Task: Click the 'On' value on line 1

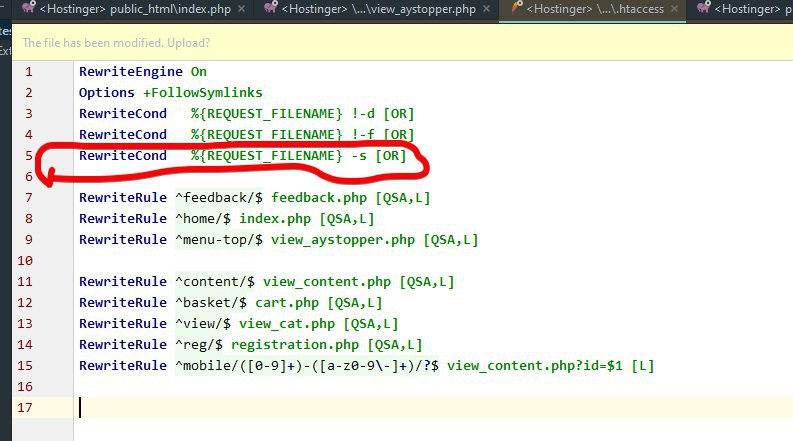Action: (x=199, y=72)
